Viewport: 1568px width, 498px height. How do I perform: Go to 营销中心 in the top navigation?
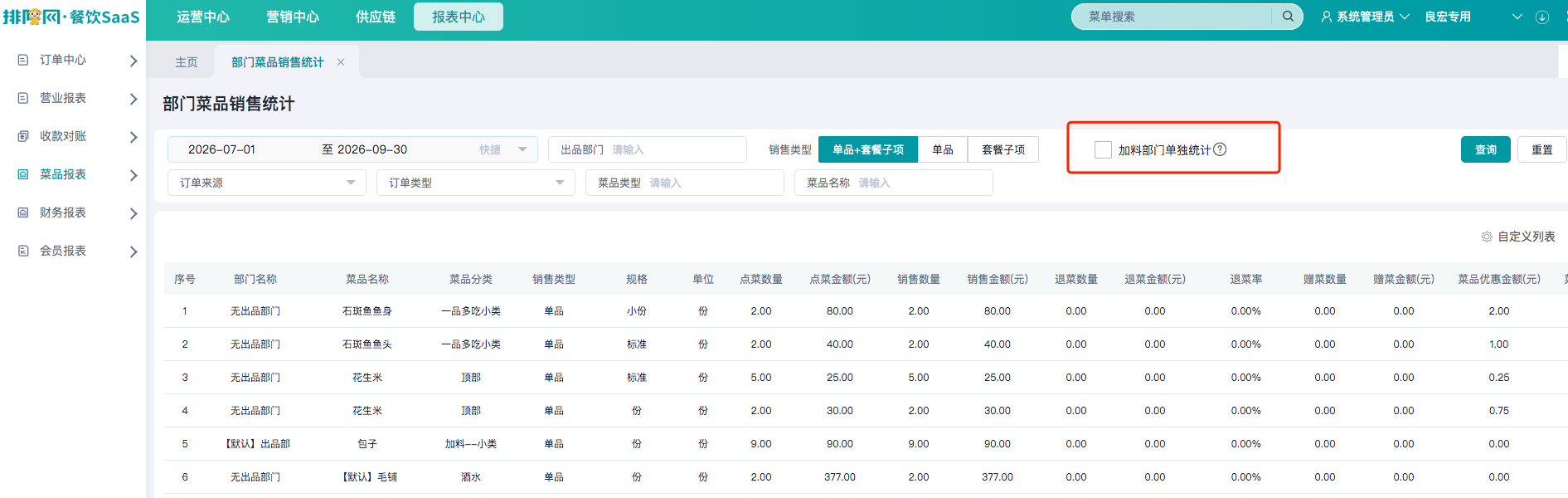pyautogui.click(x=293, y=17)
